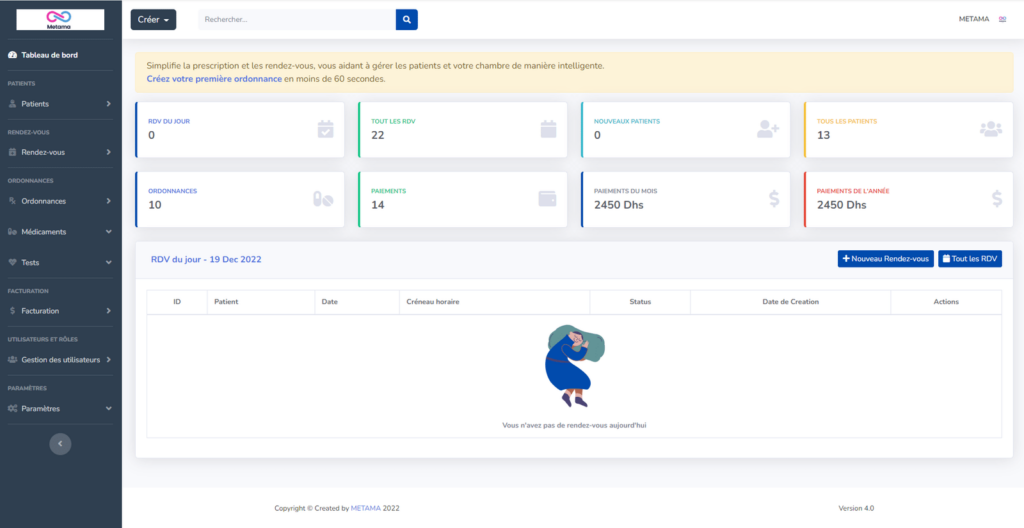Click the dollar icon on Paiements de l'année card

tap(997, 199)
